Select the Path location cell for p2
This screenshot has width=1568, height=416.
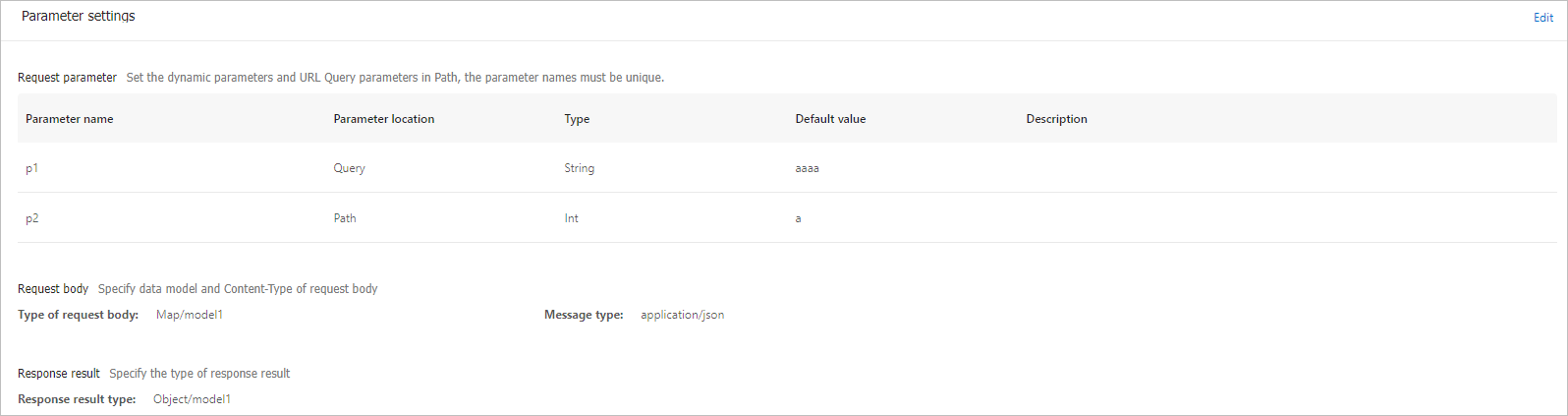pos(345,218)
